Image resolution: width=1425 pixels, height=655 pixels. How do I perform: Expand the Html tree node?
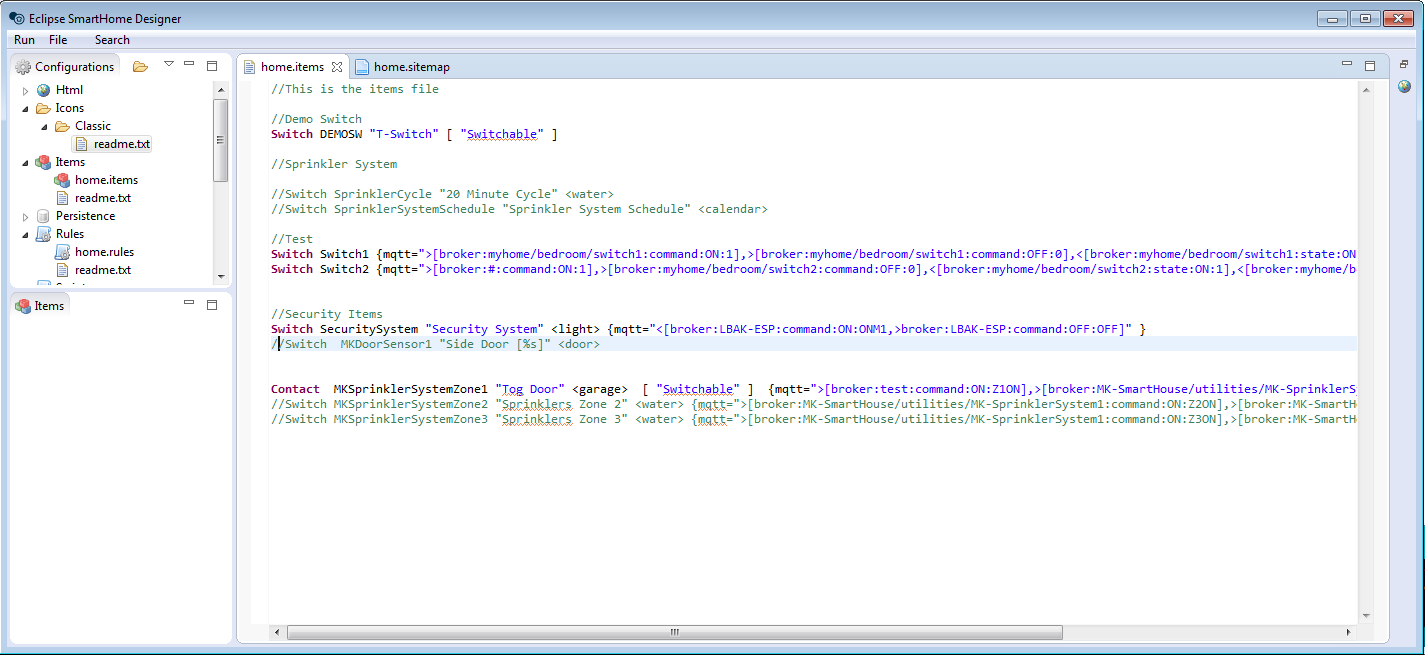pyautogui.click(x=26, y=90)
